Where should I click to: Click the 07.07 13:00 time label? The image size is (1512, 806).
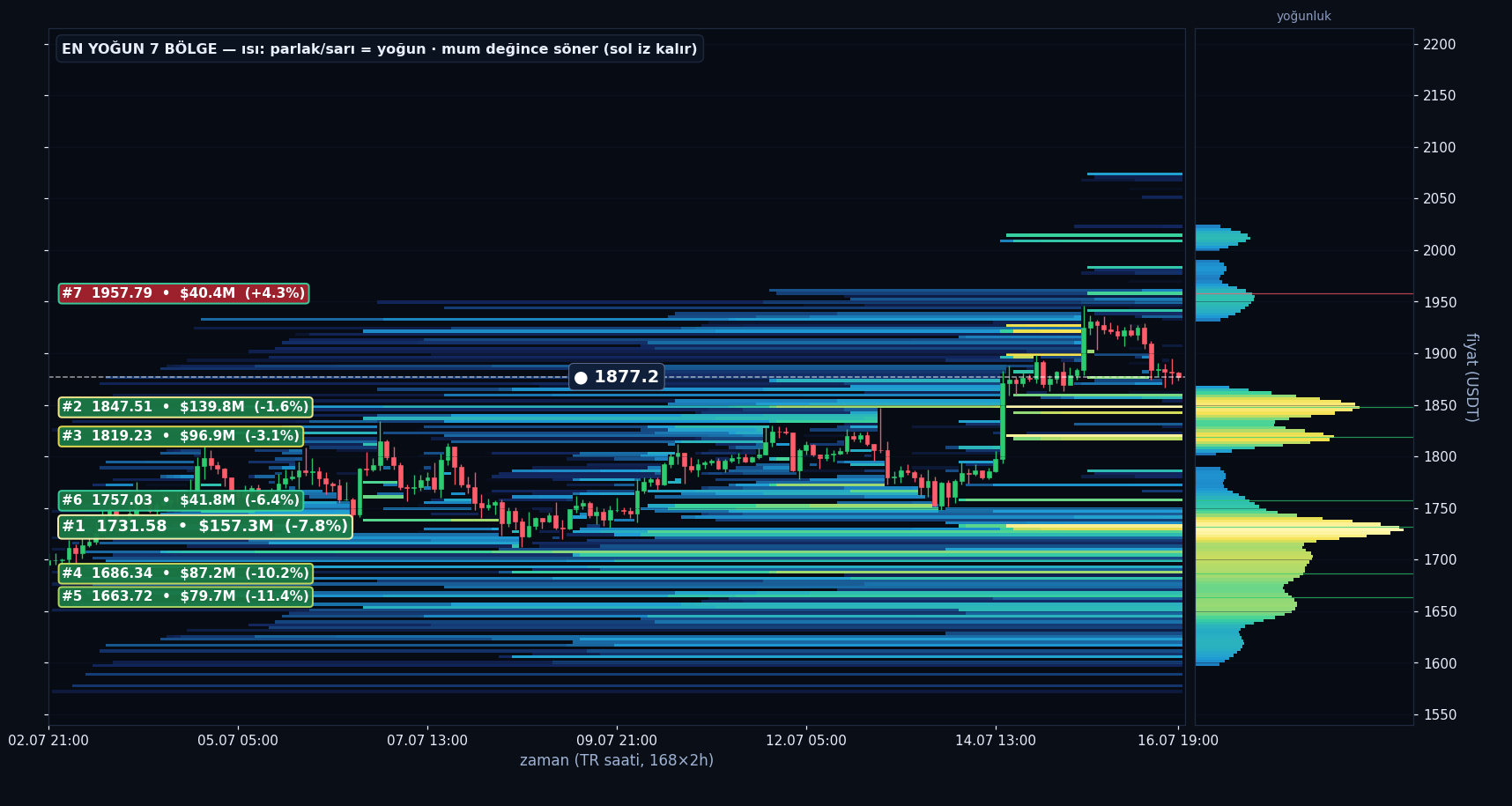tap(427, 741)
